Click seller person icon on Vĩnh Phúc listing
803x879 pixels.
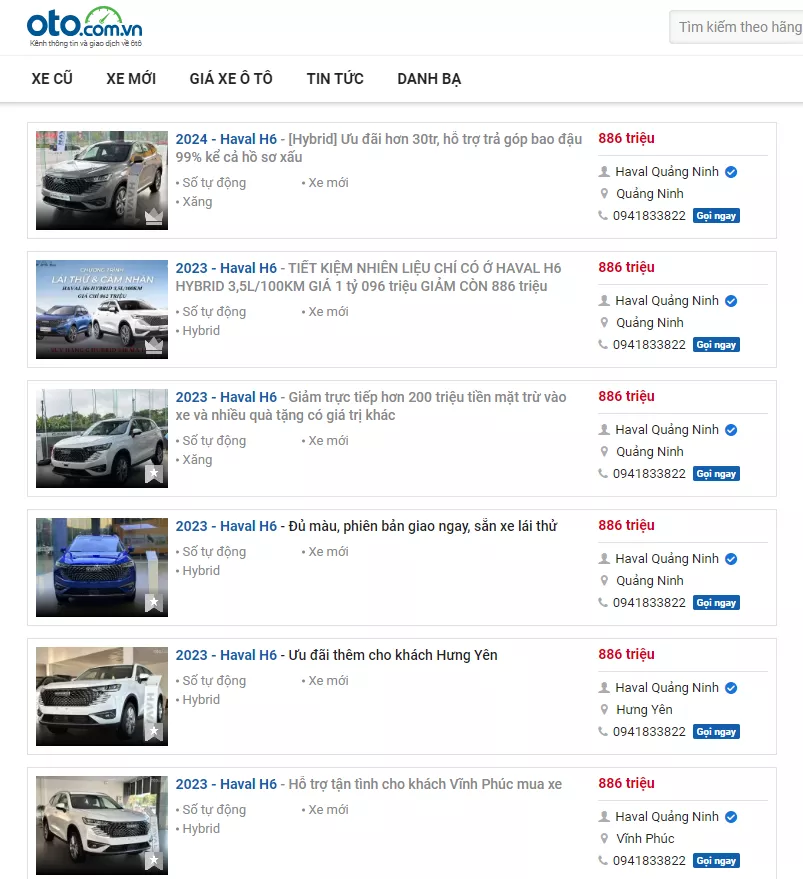point(604,816)
